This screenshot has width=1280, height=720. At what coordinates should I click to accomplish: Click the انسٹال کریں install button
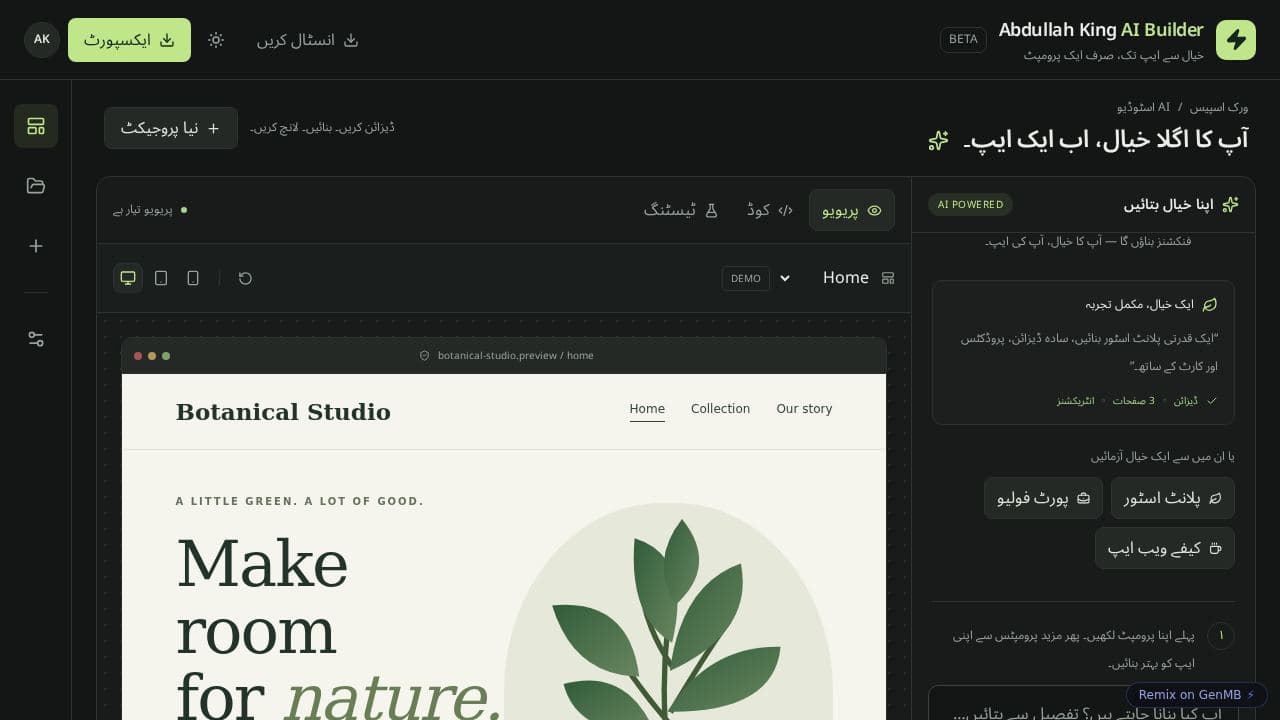(308, 40)
